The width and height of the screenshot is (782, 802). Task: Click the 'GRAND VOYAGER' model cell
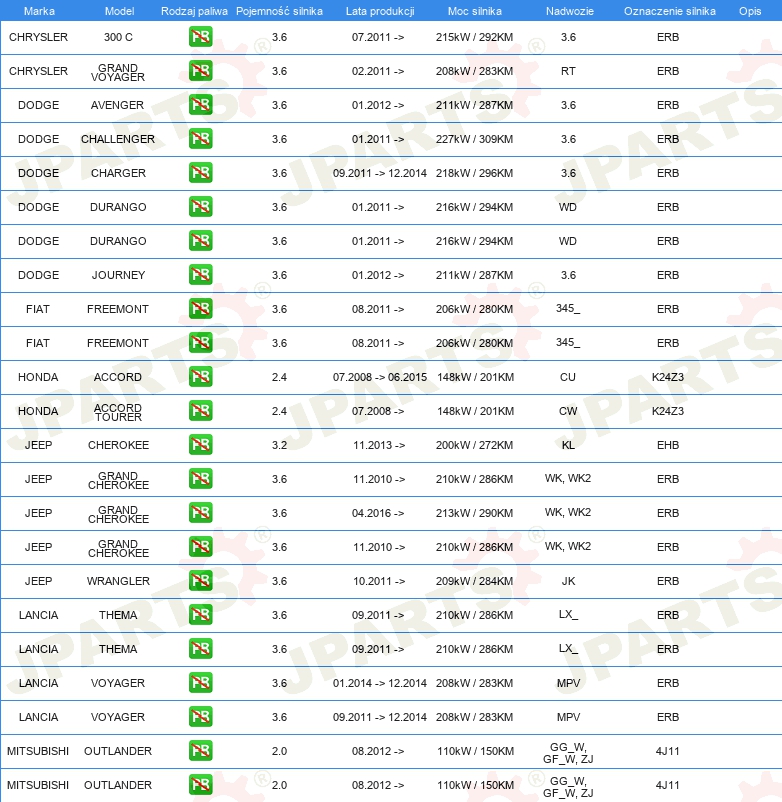click(x=118, y=72)
